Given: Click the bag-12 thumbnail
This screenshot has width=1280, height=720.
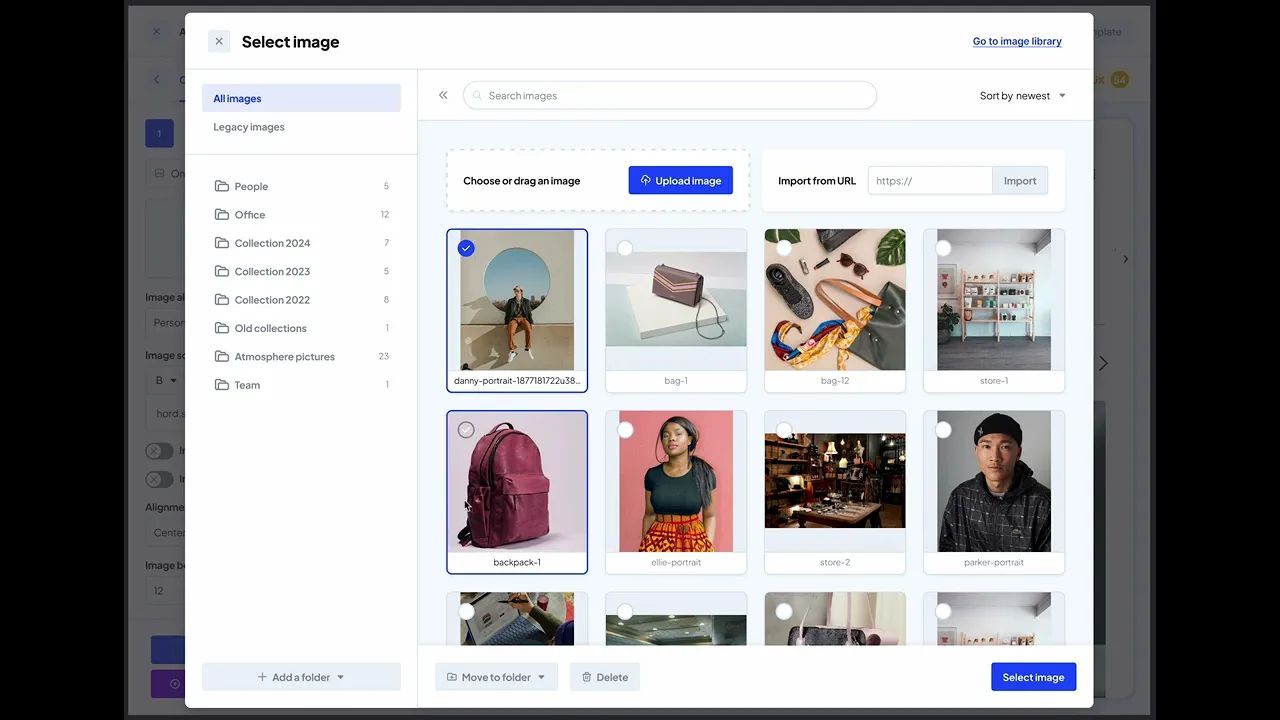Looking at the screenshot, I should point(835,300).
